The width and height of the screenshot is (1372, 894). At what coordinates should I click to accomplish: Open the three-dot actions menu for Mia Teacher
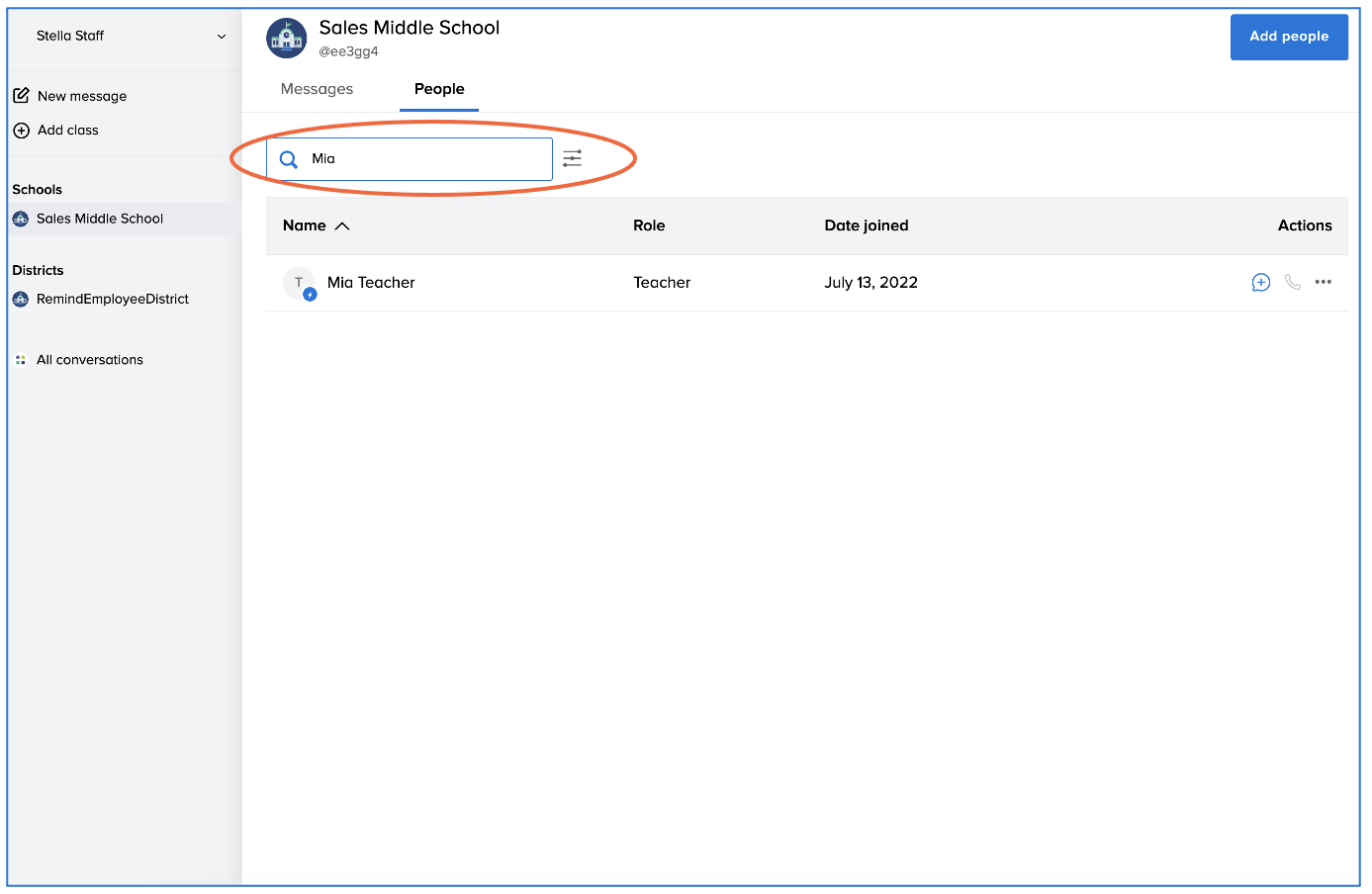(x=1323, y=283)
